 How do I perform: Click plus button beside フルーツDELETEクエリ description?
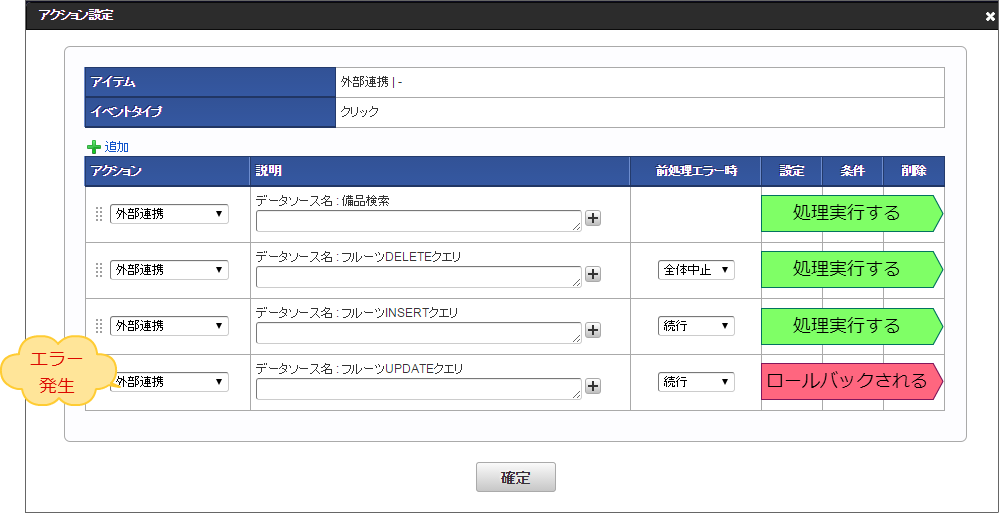[593, 275]
